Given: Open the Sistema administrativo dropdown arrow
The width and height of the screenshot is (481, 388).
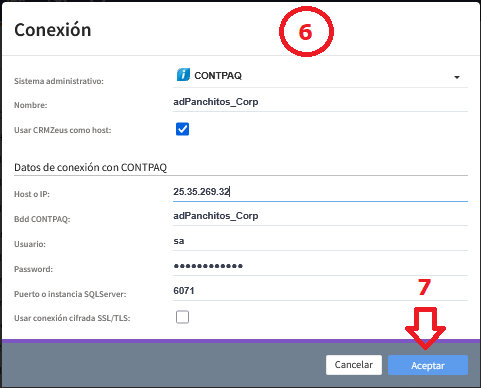Looking at the screenshot, I should pyautogui.click(x=457, y=77).
